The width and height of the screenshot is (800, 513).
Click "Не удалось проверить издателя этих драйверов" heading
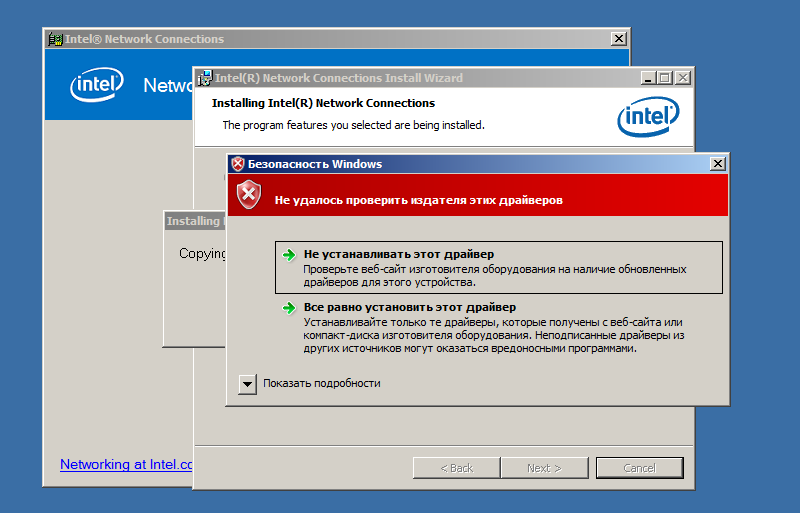tap(418, 200)
